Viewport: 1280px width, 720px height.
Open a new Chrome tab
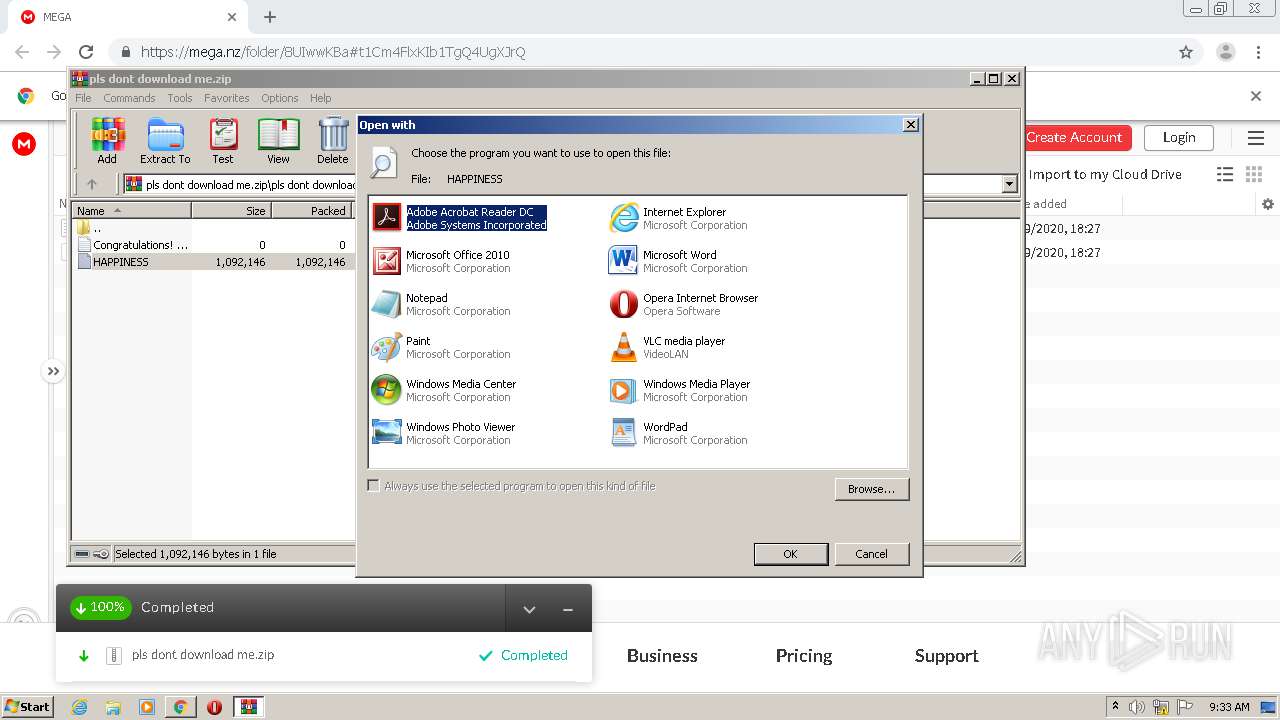[270, 17]
